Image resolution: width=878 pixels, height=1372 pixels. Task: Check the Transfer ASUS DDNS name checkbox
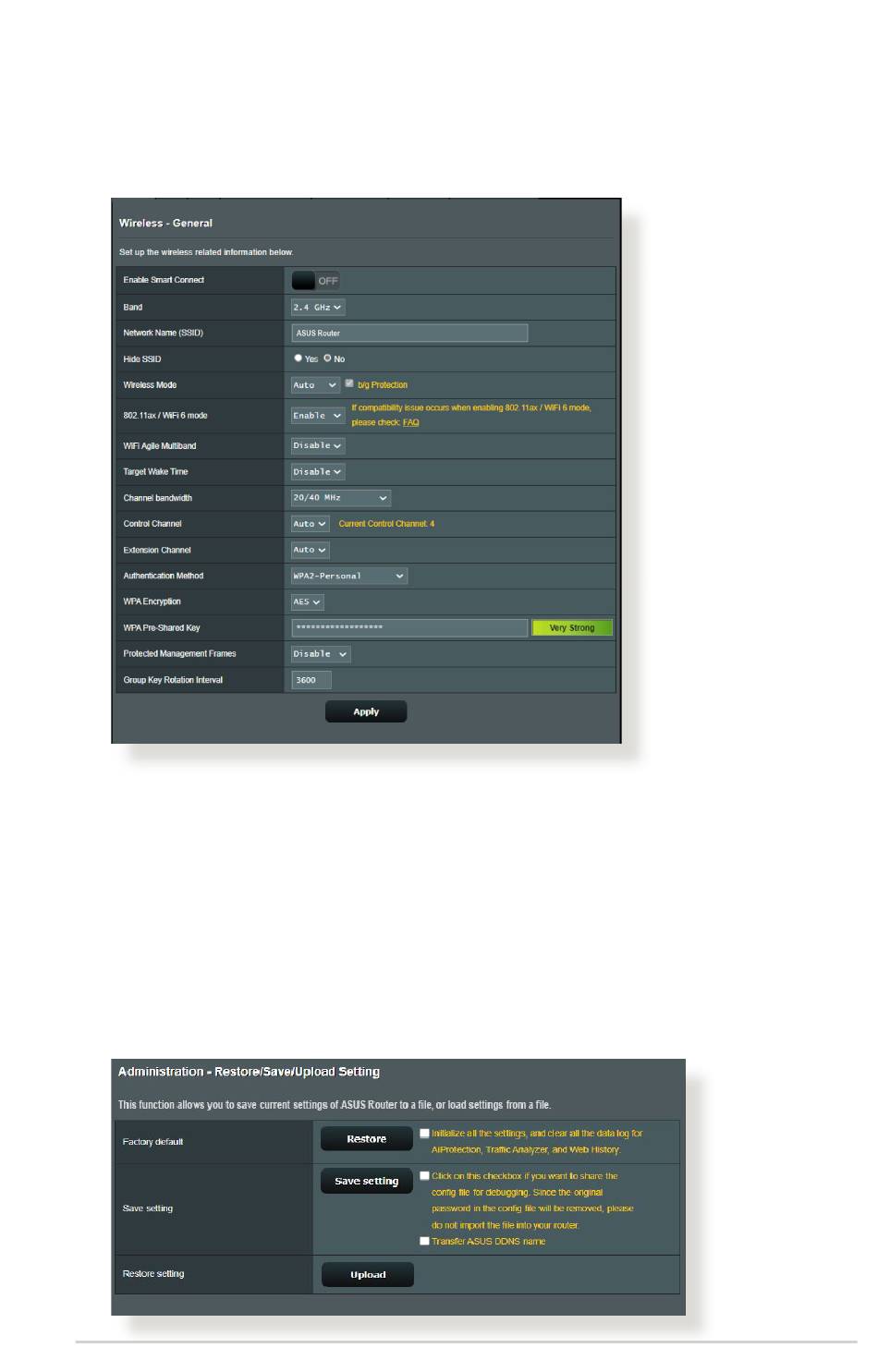point(425,1241)
